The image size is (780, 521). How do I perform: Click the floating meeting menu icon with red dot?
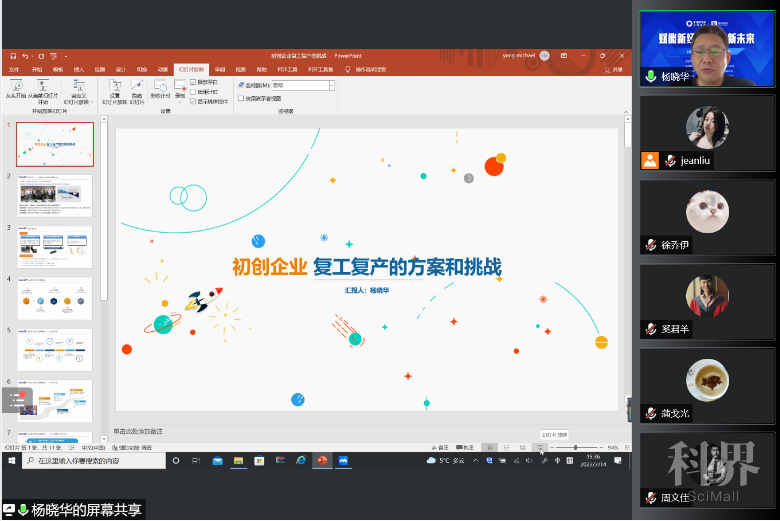click(x=17, y=400)
